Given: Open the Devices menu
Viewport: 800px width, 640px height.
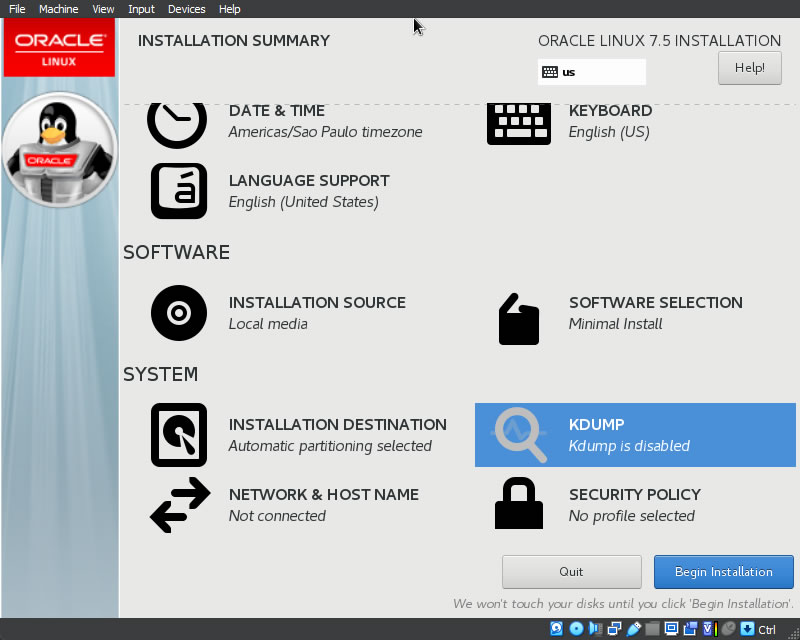Looking at the screenshot, I should [187, 9].
